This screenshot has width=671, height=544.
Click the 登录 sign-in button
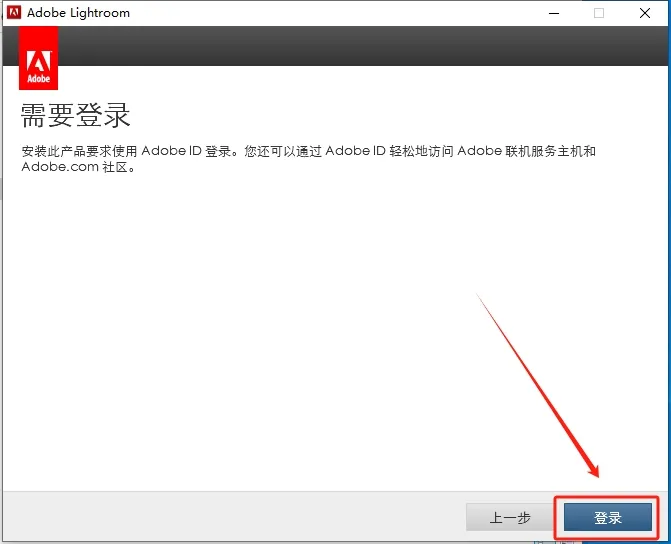pos(607,517)
